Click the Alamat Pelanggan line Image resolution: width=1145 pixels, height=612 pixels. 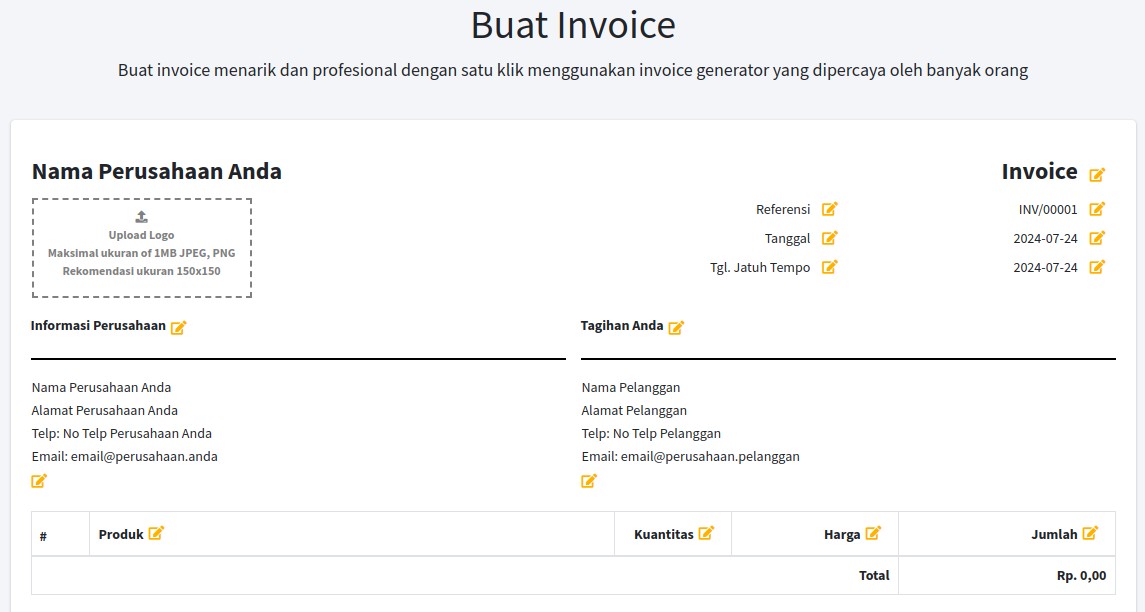coord(635,410)
